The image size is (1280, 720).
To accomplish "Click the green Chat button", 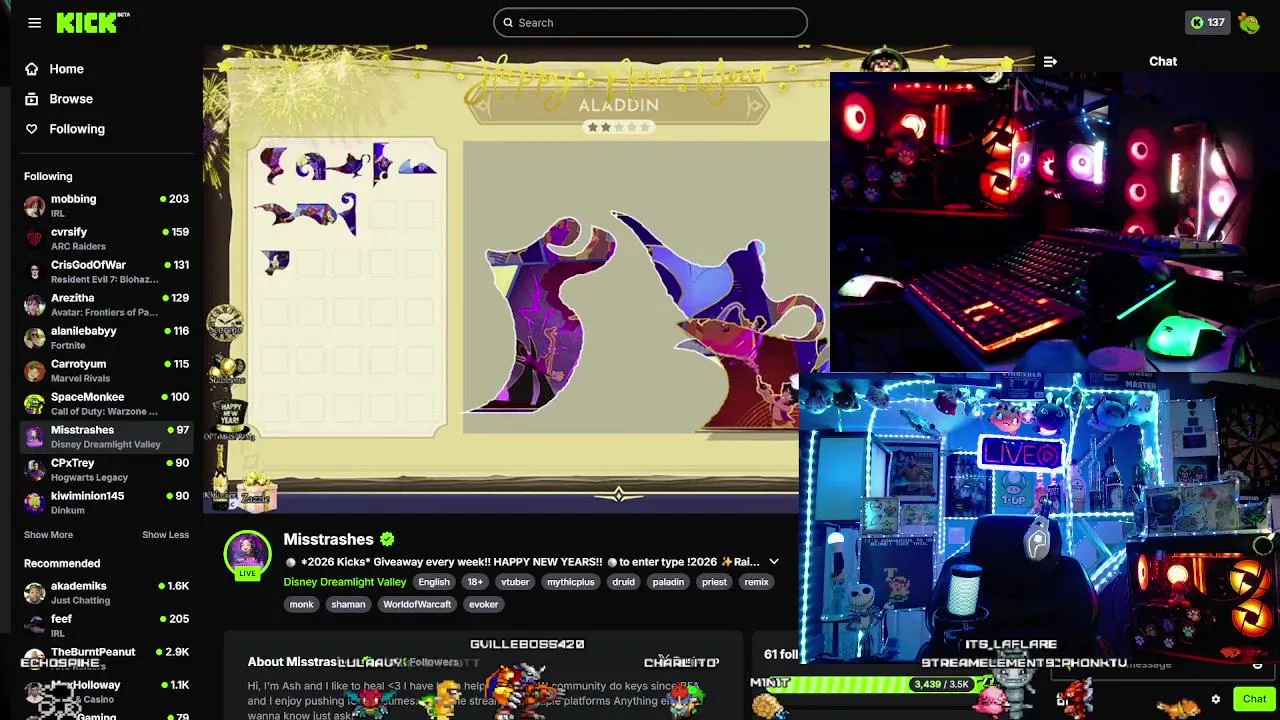I will click(1254, 699).
